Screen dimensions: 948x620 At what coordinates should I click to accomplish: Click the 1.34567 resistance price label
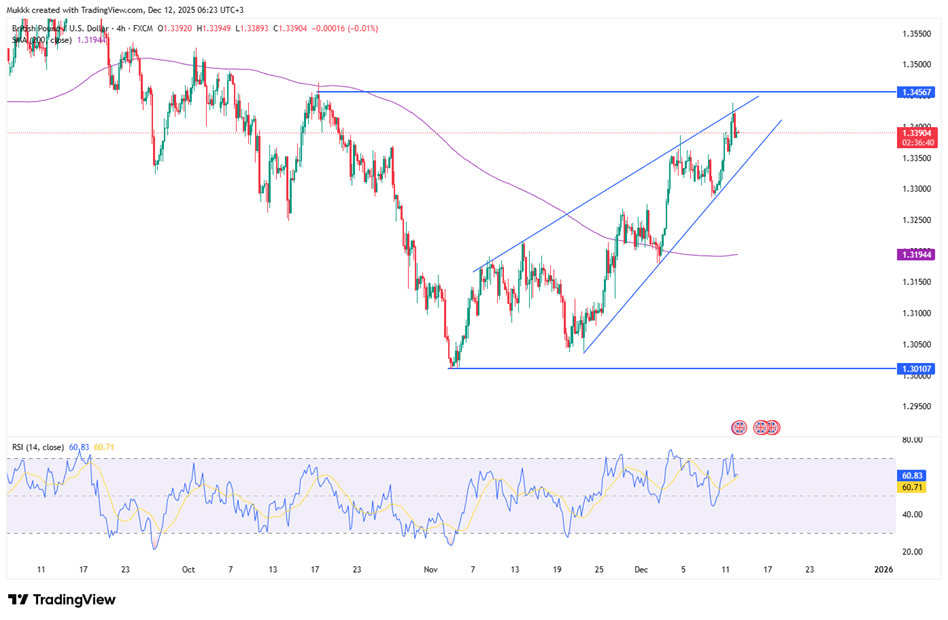point(917,92)
